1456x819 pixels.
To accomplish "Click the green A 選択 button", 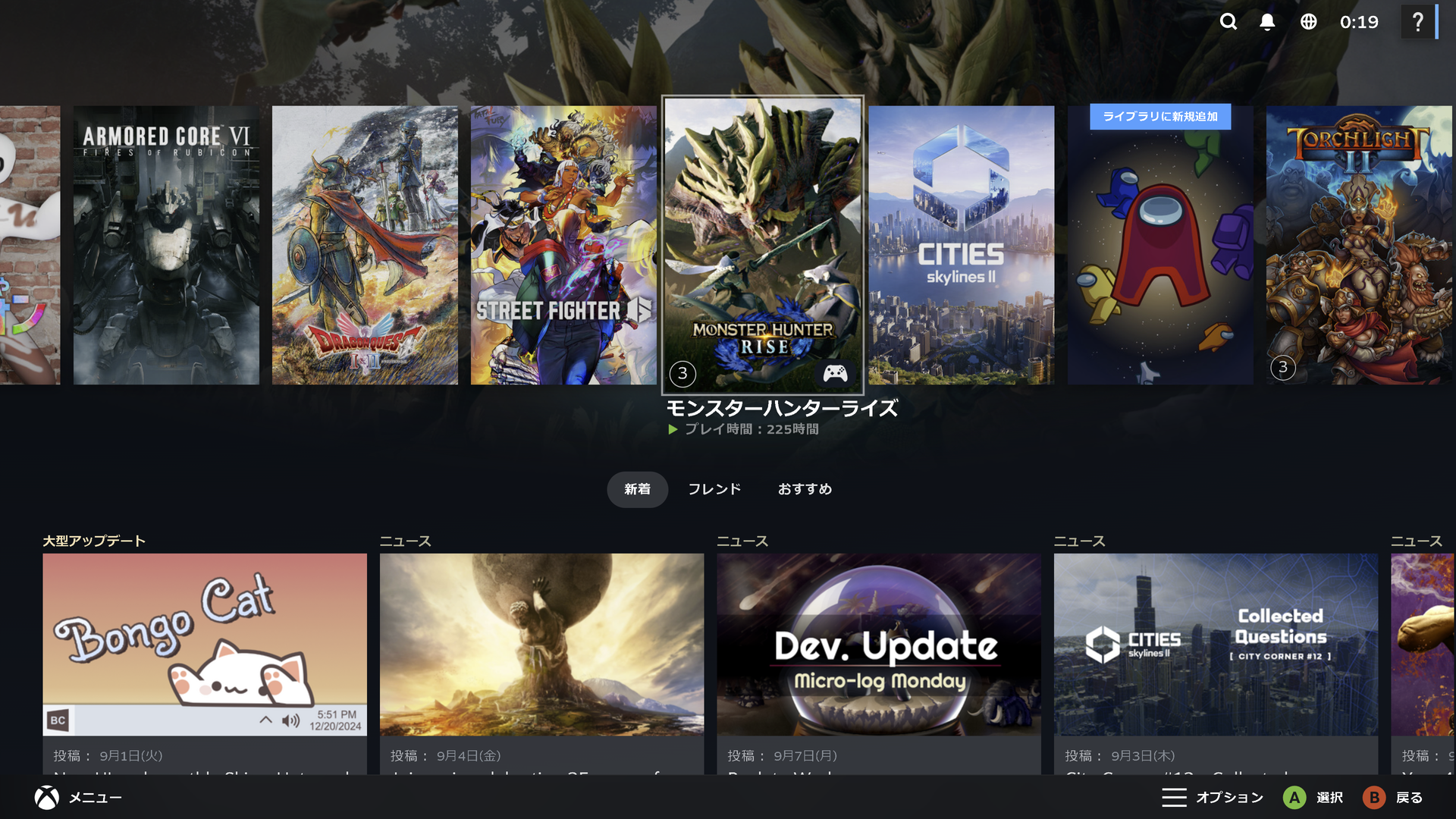I will pyautogui.click(x=1294, y=797).
